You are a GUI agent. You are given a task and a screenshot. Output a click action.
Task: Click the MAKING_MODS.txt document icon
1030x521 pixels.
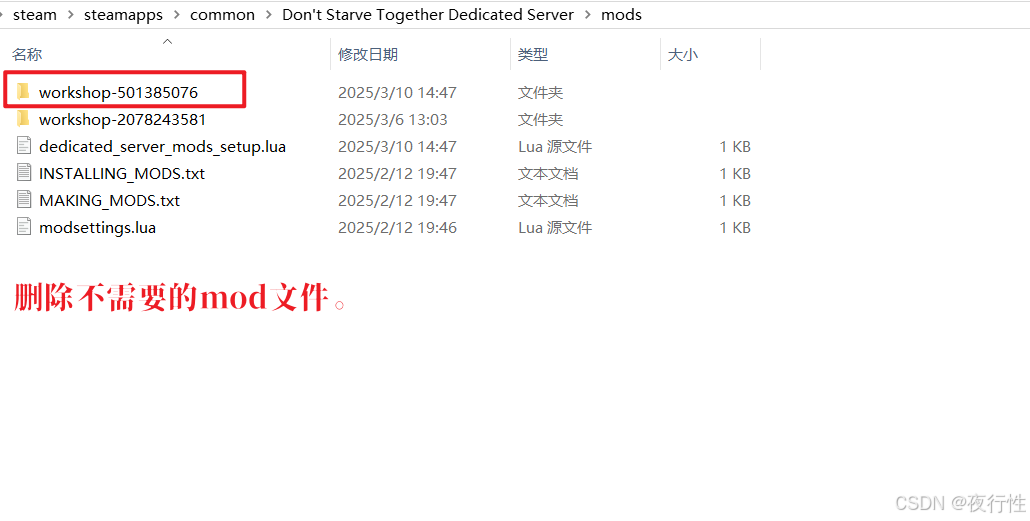24,200
